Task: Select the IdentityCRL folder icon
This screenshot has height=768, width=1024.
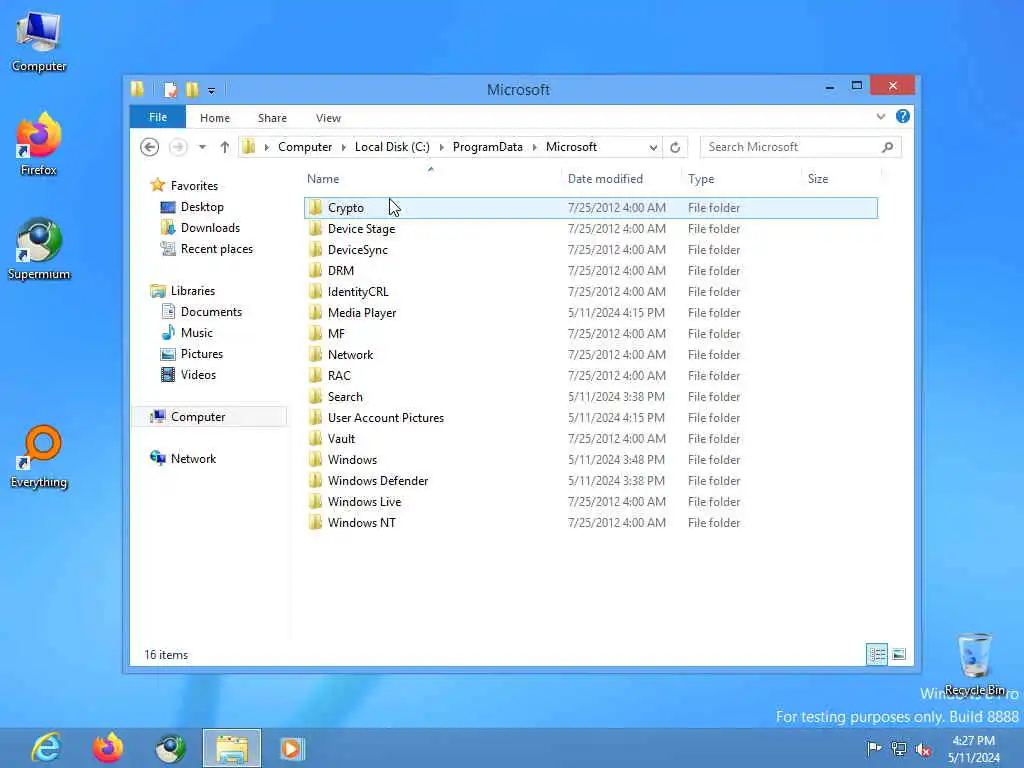Action: pyautogui.click(x=316, y=291)
